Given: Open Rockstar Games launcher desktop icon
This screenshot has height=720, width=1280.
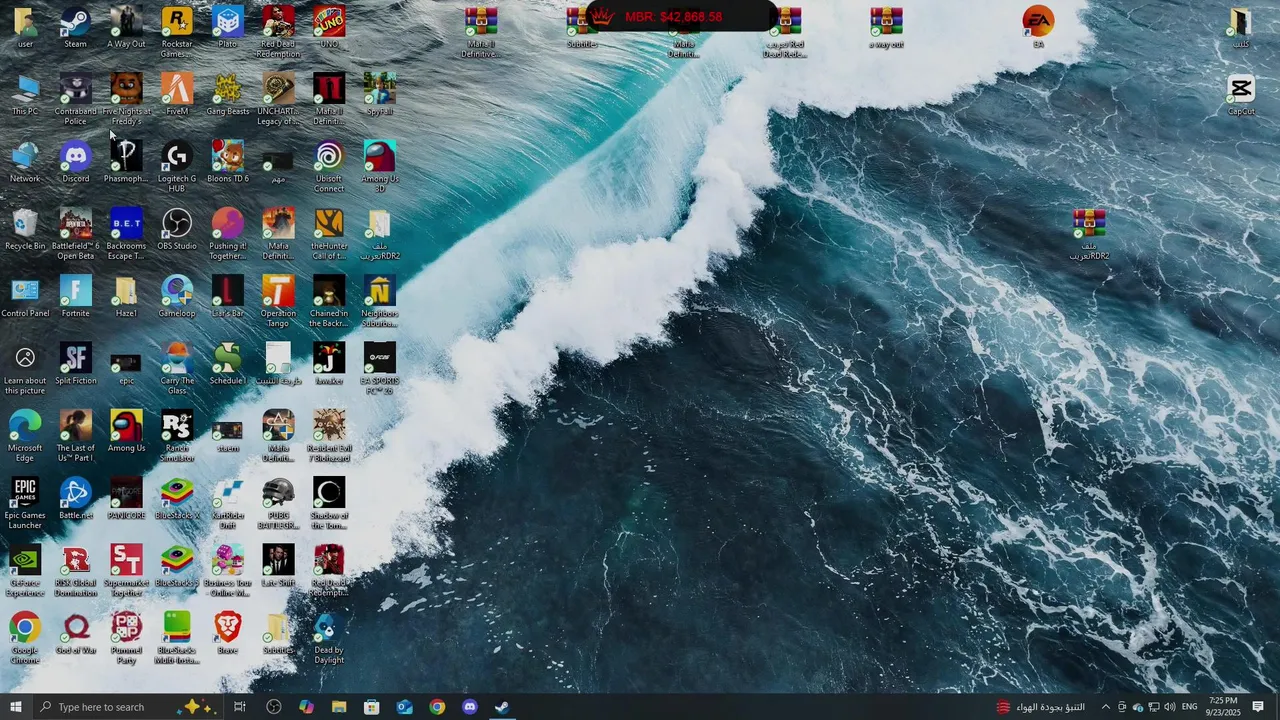Looking at the screenshot, I should tap(177, 32).
